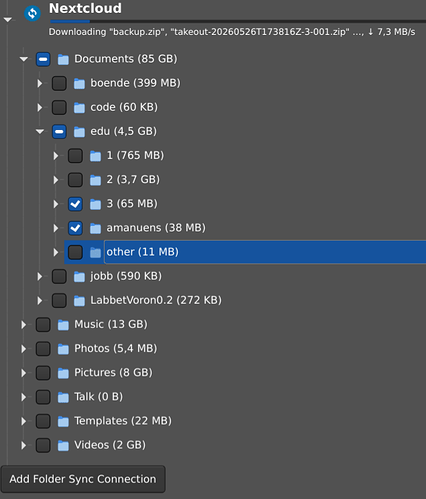The width and height of the screenshot is (426, 499).
Task: Expand the Videos folder
Action: 23,445
